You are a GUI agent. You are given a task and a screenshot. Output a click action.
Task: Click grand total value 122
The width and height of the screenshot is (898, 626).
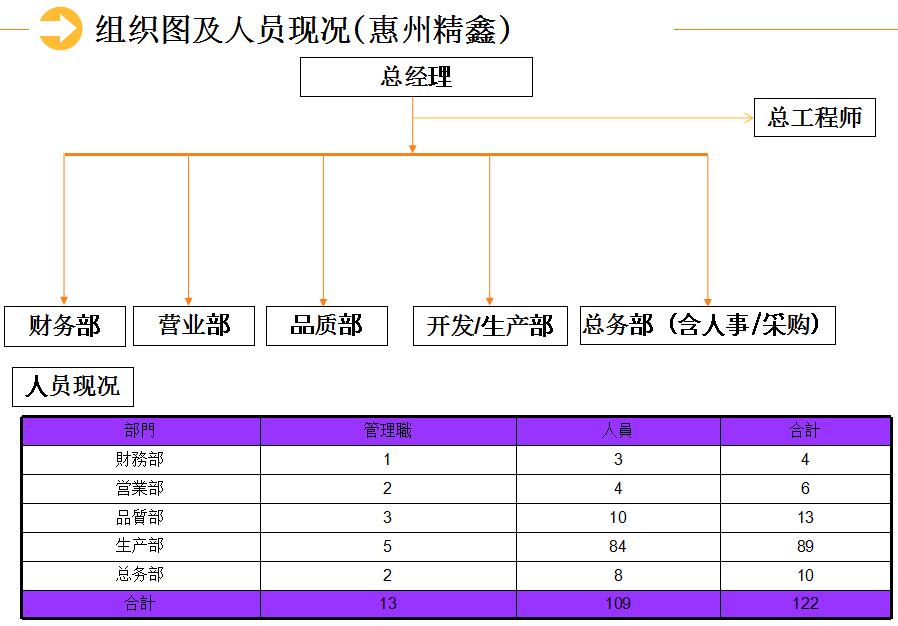pos(805,604)
